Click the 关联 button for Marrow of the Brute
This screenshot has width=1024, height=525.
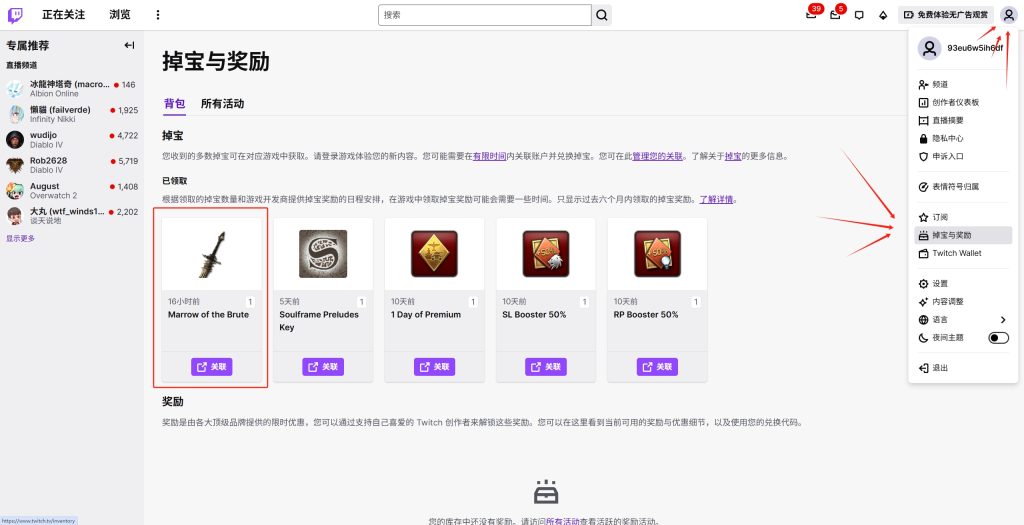click(x=212, y=367)
